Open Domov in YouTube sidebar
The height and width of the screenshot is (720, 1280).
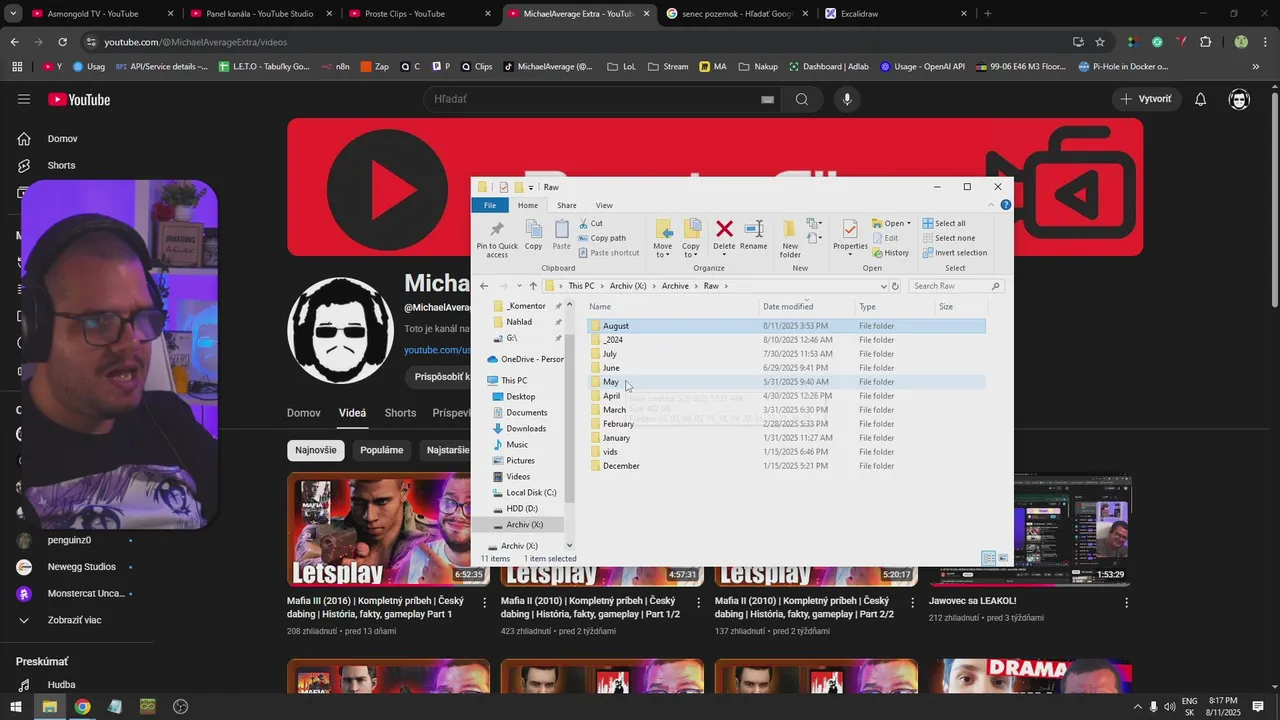[62, 139]
